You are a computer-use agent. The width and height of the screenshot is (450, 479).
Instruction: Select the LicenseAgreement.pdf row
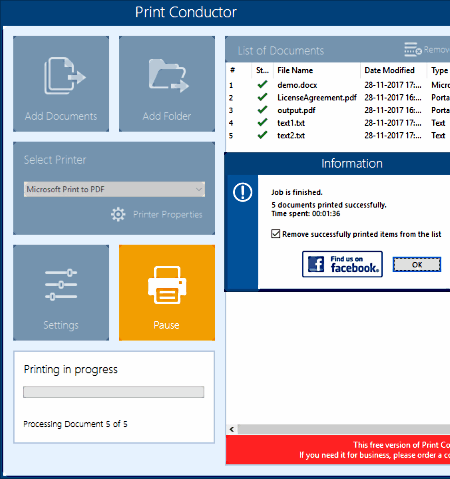(338, 98)
